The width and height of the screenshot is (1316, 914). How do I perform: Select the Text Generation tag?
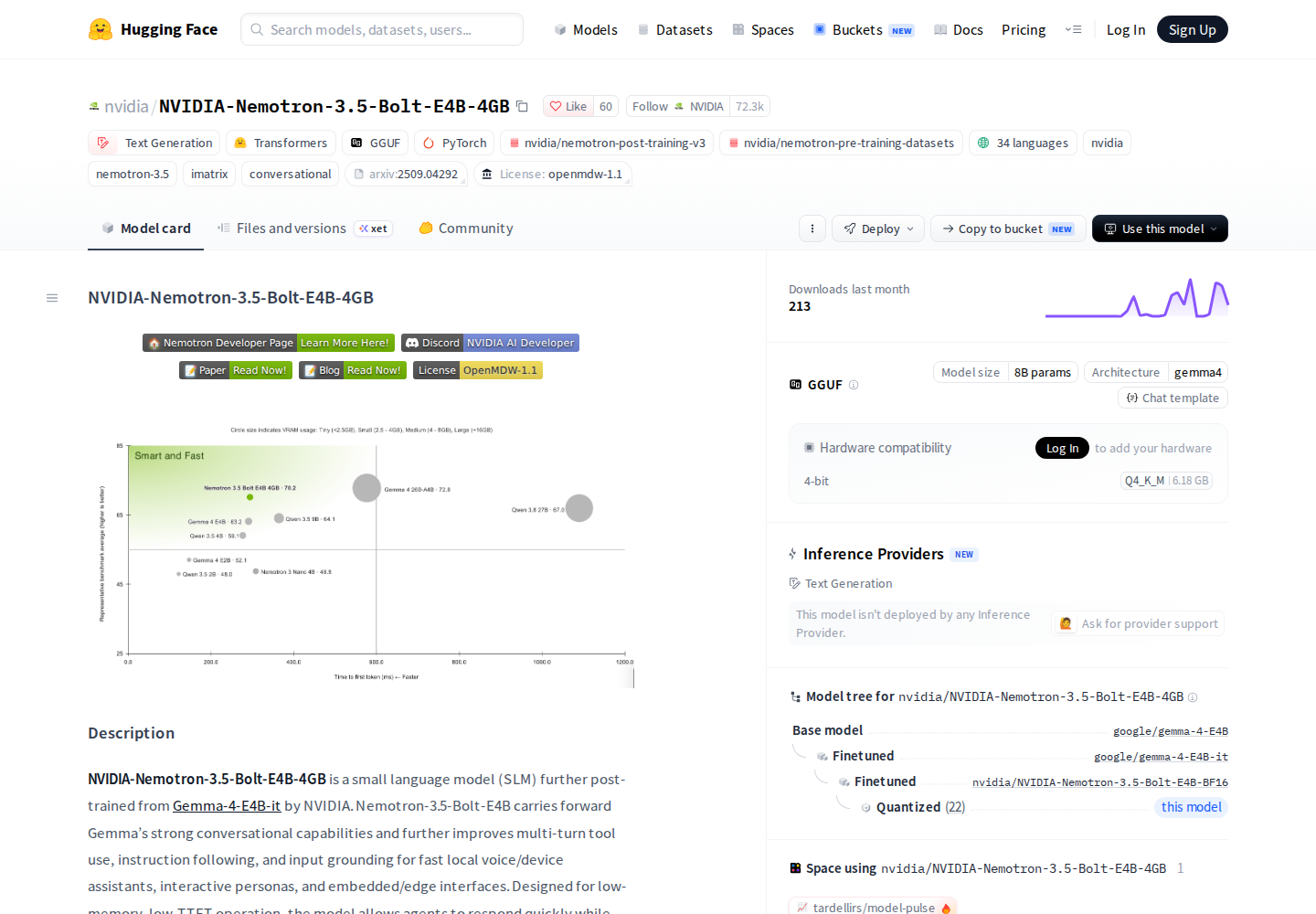154,143
